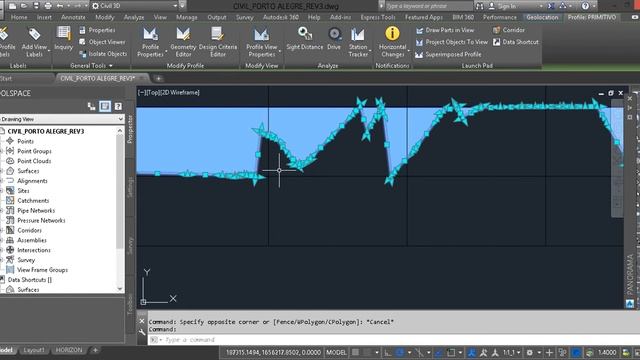Click the Print icon in quick access bar

tap(48, 6)
